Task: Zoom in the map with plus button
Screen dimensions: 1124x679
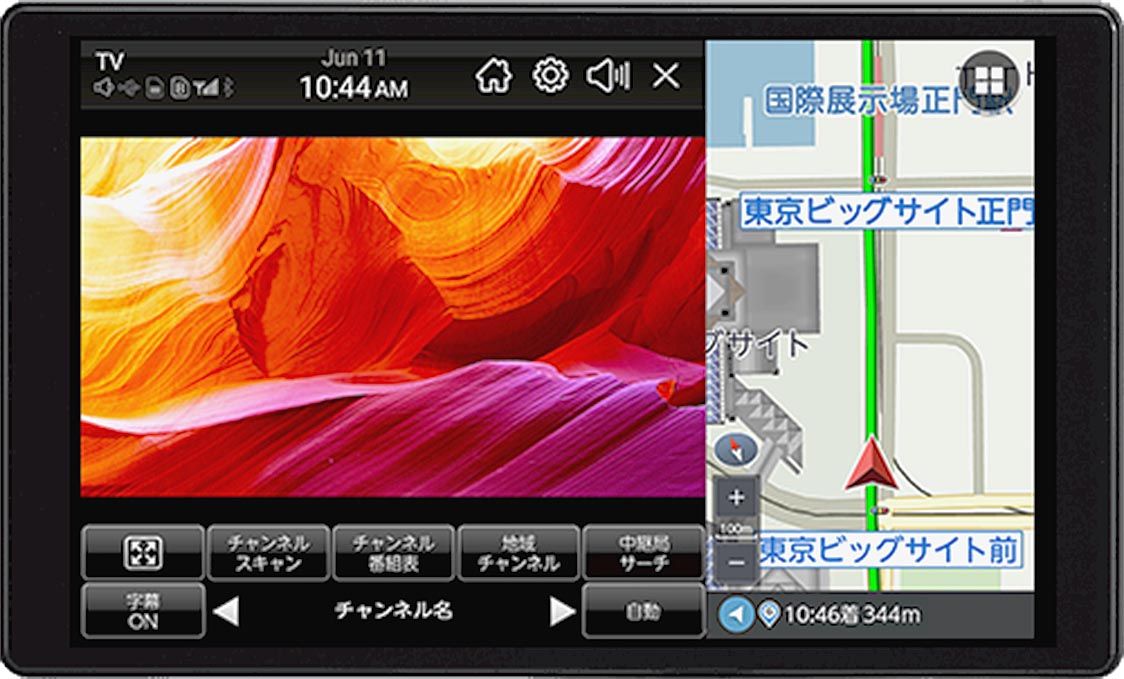Action: [x=737, y=497]
